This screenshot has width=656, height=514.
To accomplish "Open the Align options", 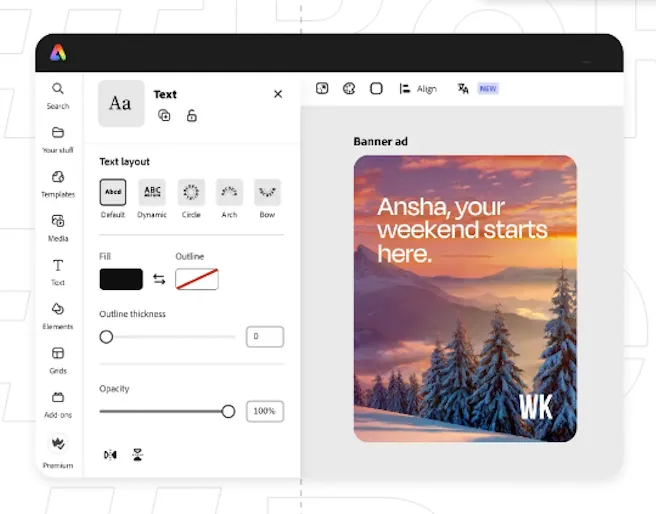I will 418,89.
